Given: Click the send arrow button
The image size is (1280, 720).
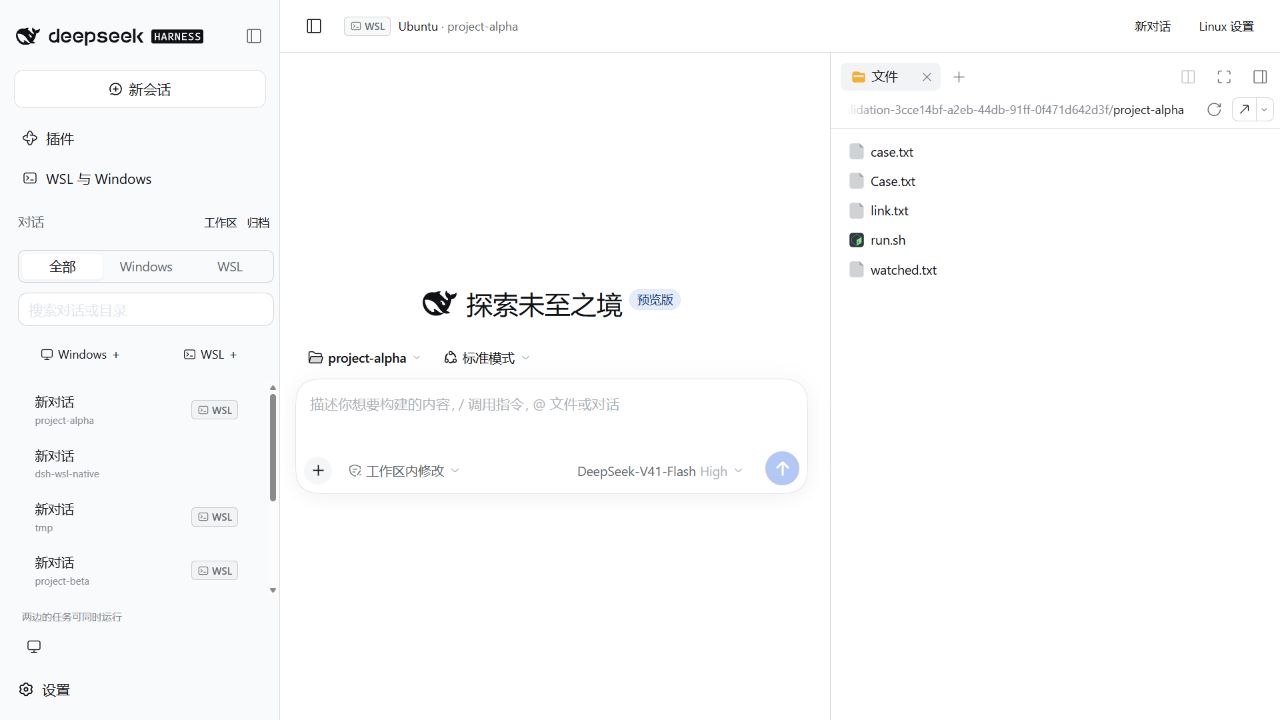Looking at the screenshot, I should (782, 468).
